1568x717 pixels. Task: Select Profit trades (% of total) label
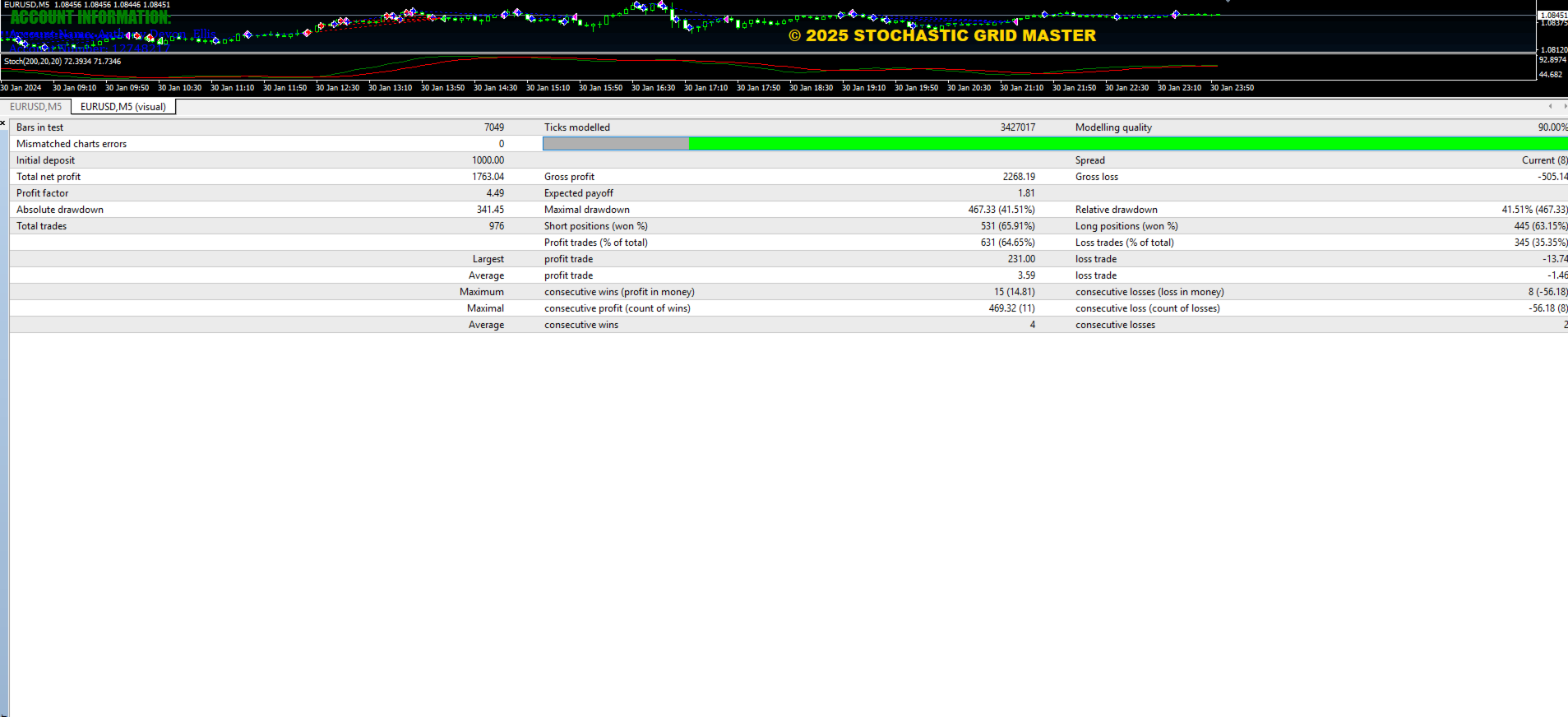pos(596,243)
